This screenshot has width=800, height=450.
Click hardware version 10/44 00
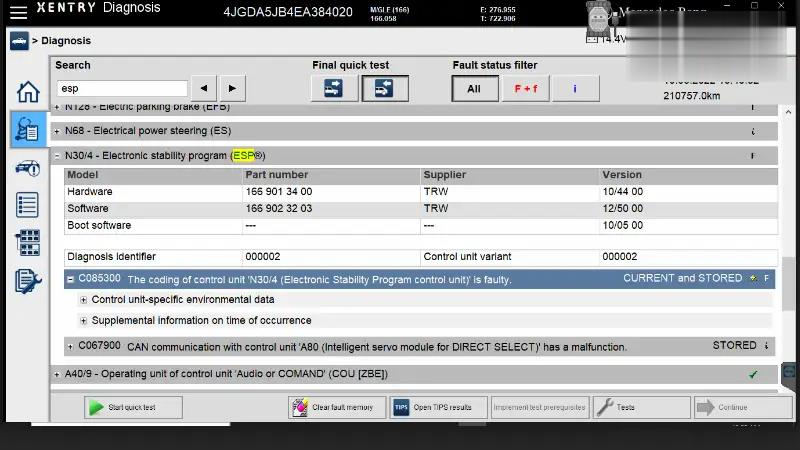622,192
